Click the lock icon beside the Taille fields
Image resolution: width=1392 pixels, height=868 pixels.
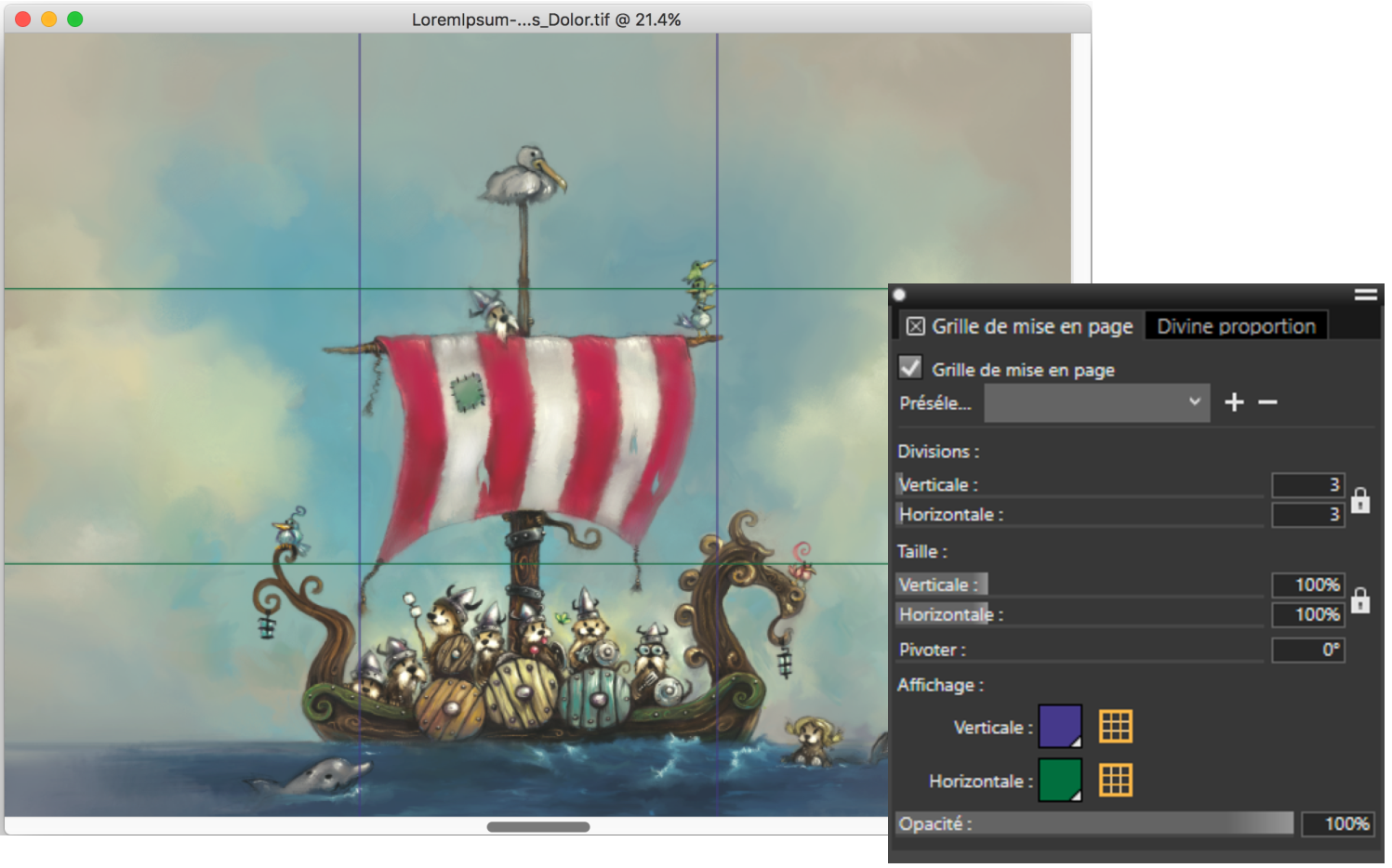[1360, 600]
